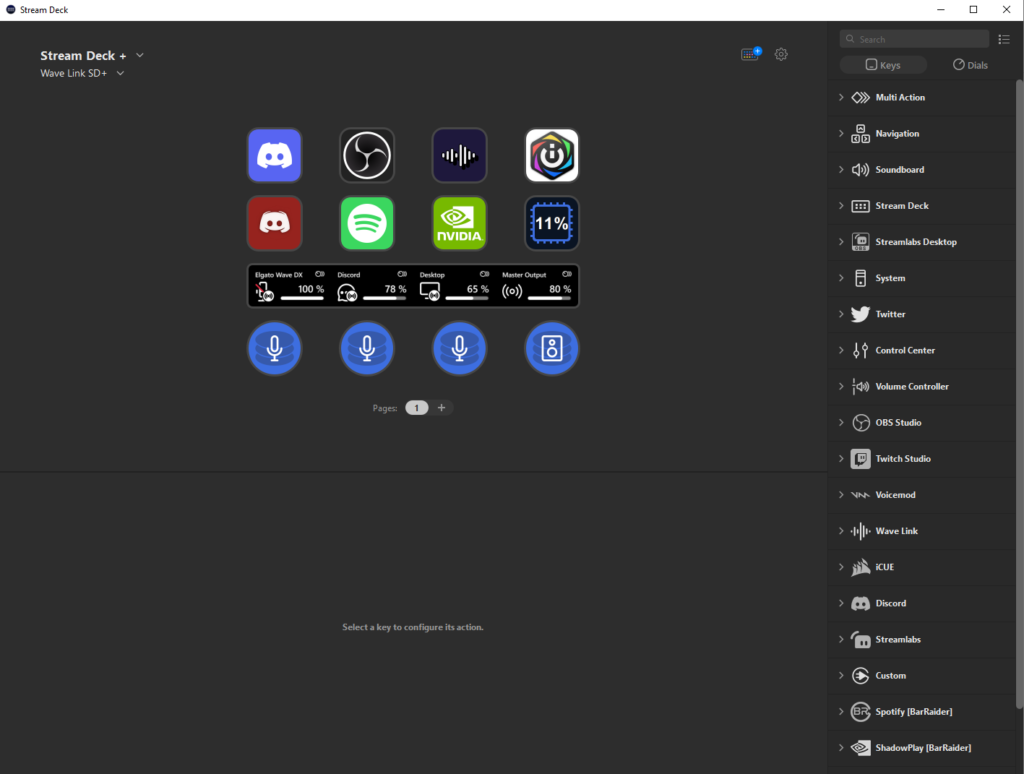Open the Wave Link SD+ profile dropdown
Image resolution: width=1024 pixels, height=774 pixels.
point(120,73)
